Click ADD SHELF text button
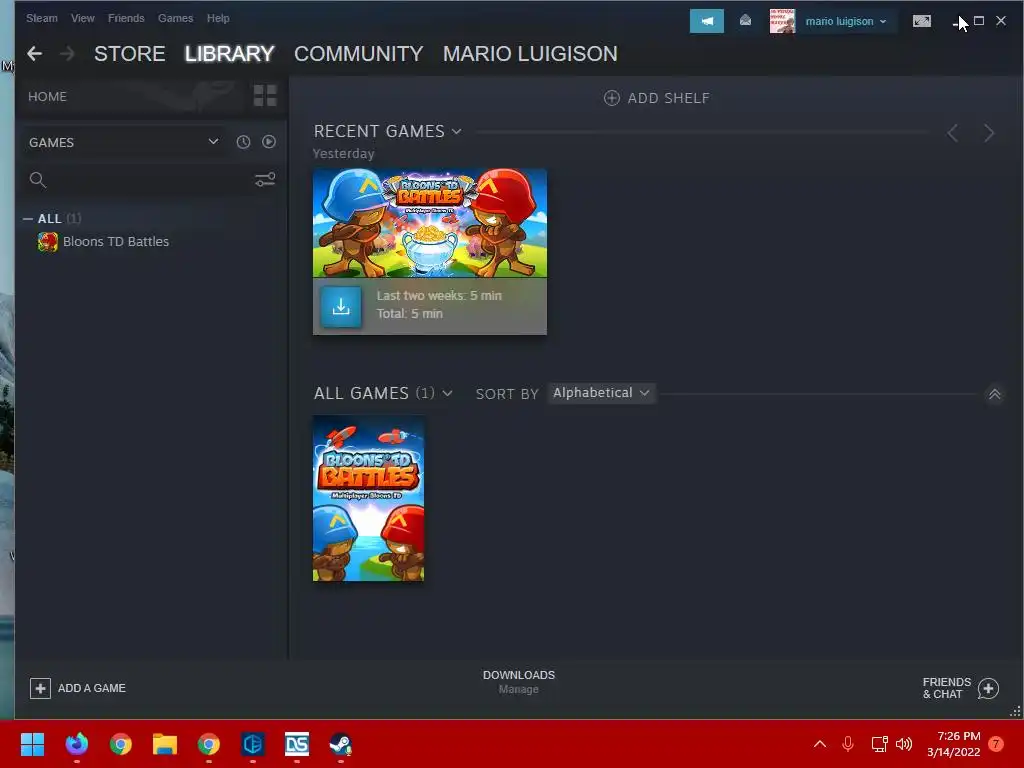This screenshot has width=1024, height=768. pyautogui.click(x=669, y=98)
